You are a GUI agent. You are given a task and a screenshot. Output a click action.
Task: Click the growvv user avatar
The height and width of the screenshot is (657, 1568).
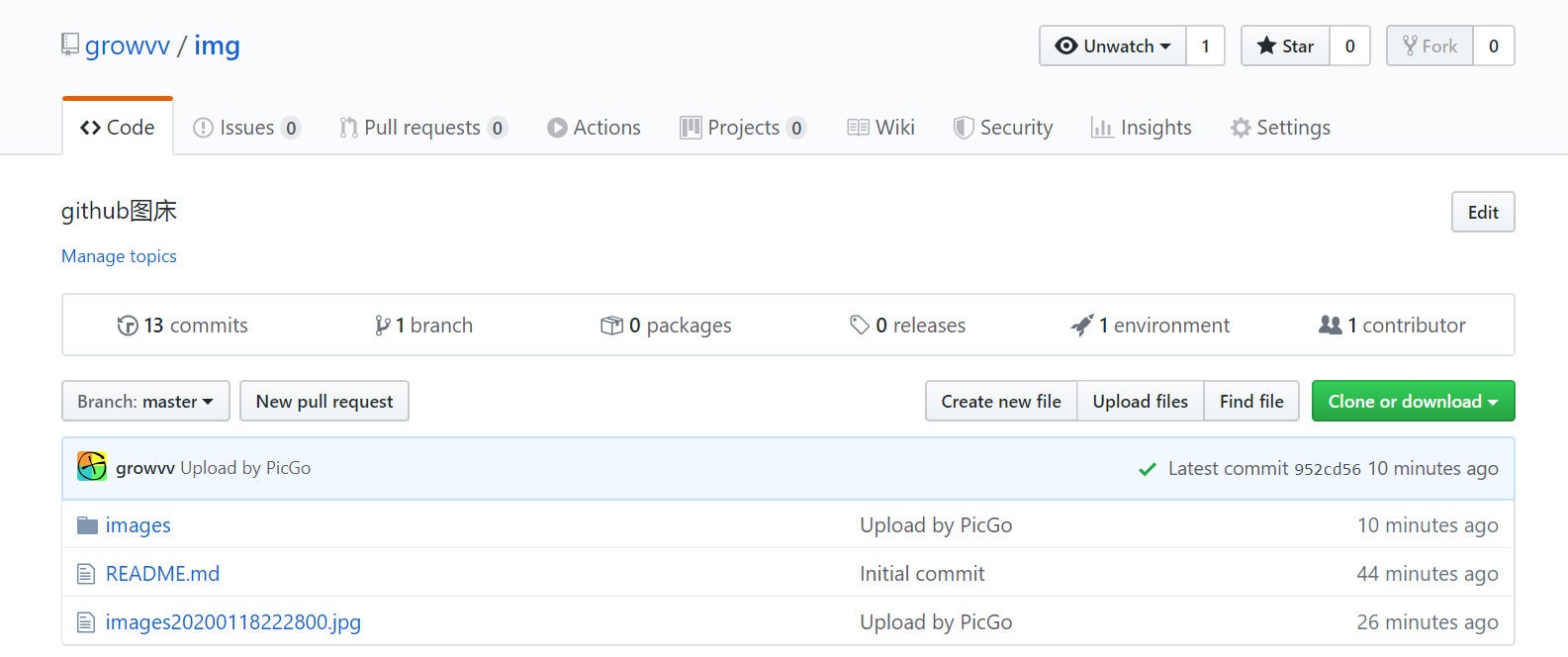[x=92, y=466]
